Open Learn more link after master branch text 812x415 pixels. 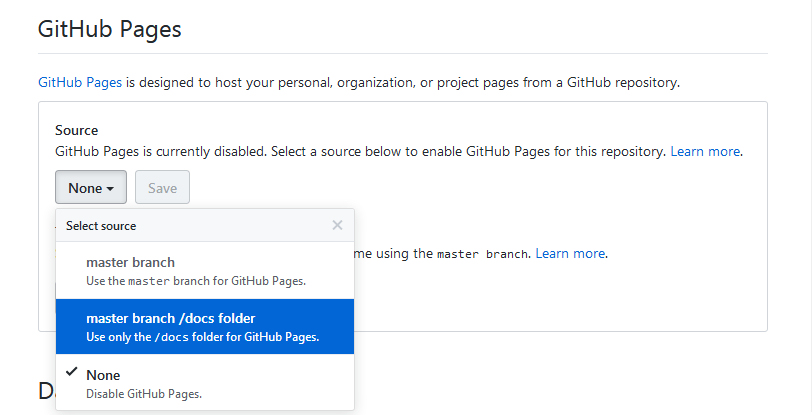[x=570, y=253]
